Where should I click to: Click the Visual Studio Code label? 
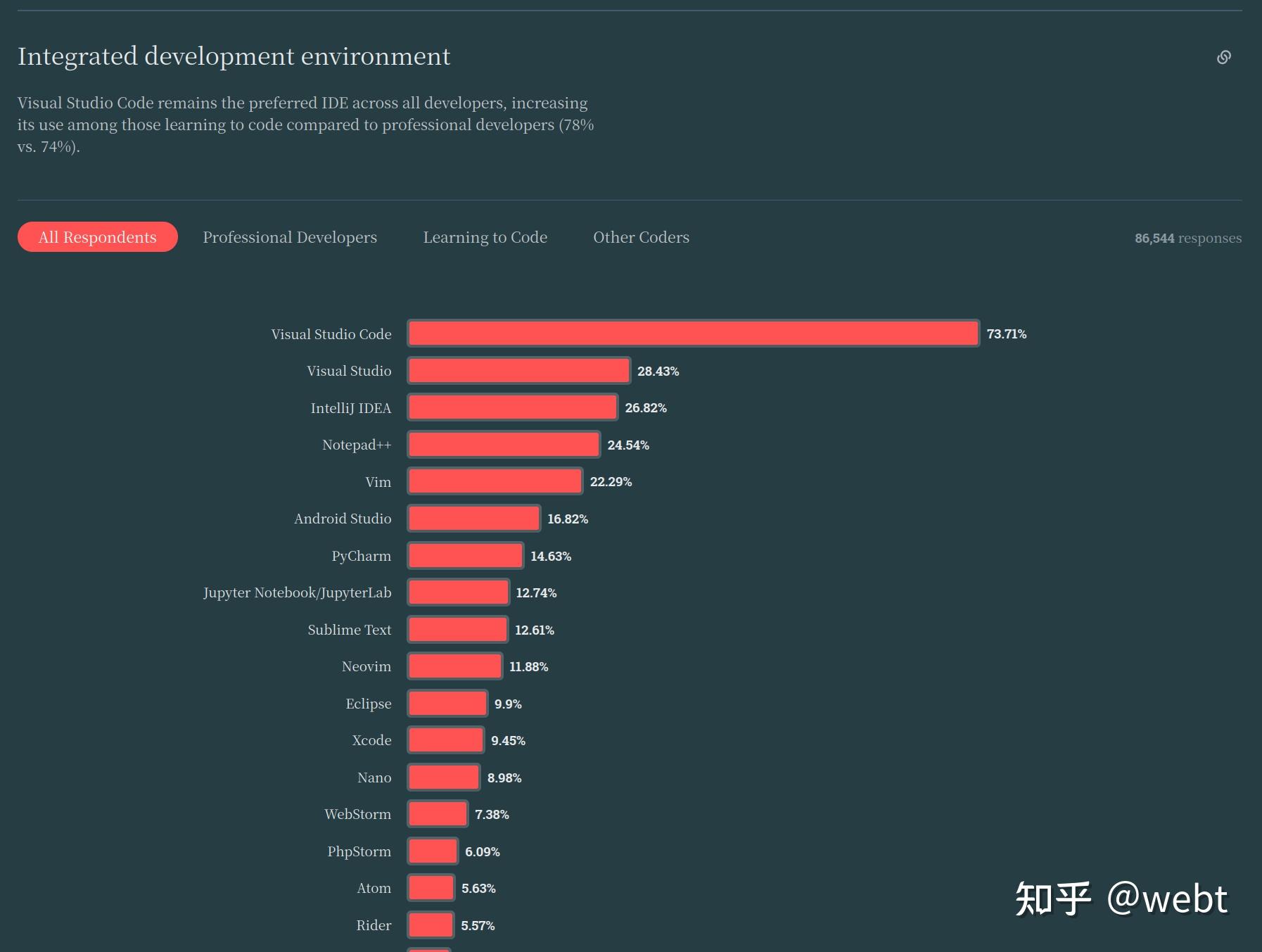pyautogui.click(x=331, y=334)
